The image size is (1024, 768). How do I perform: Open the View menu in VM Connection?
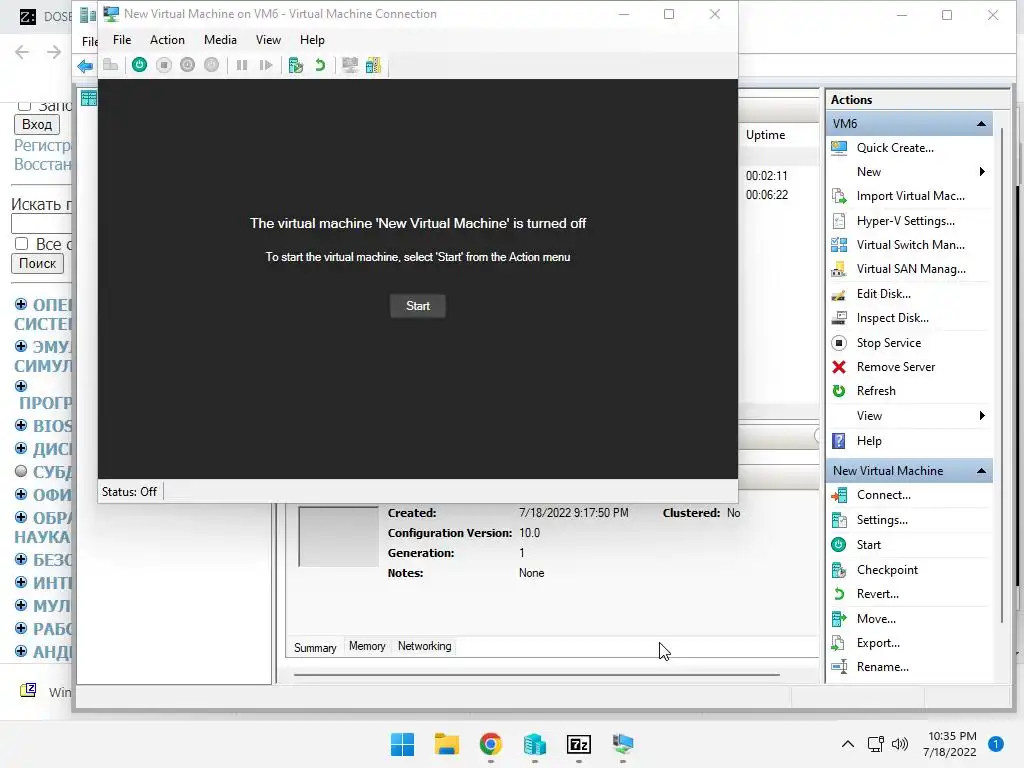[x=268, y=40]
